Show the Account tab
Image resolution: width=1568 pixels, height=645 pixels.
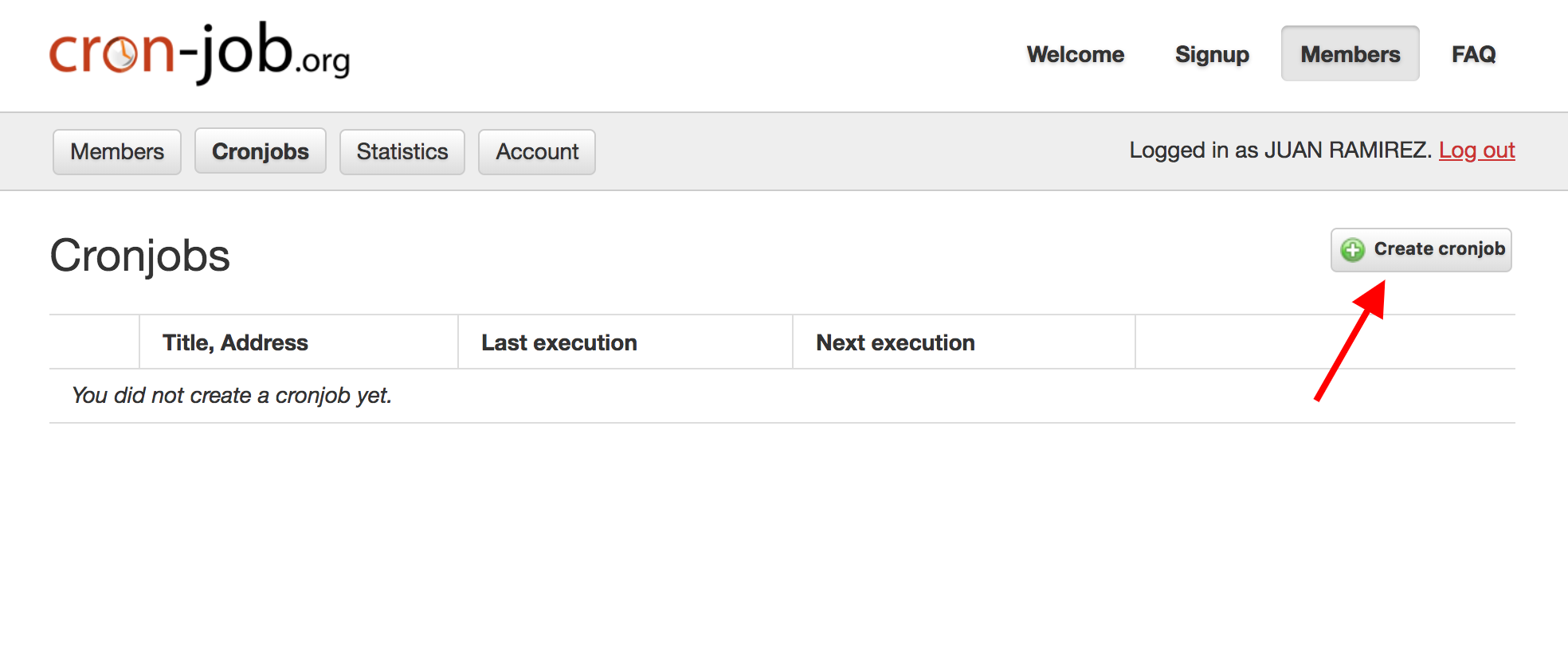point(537,151)
